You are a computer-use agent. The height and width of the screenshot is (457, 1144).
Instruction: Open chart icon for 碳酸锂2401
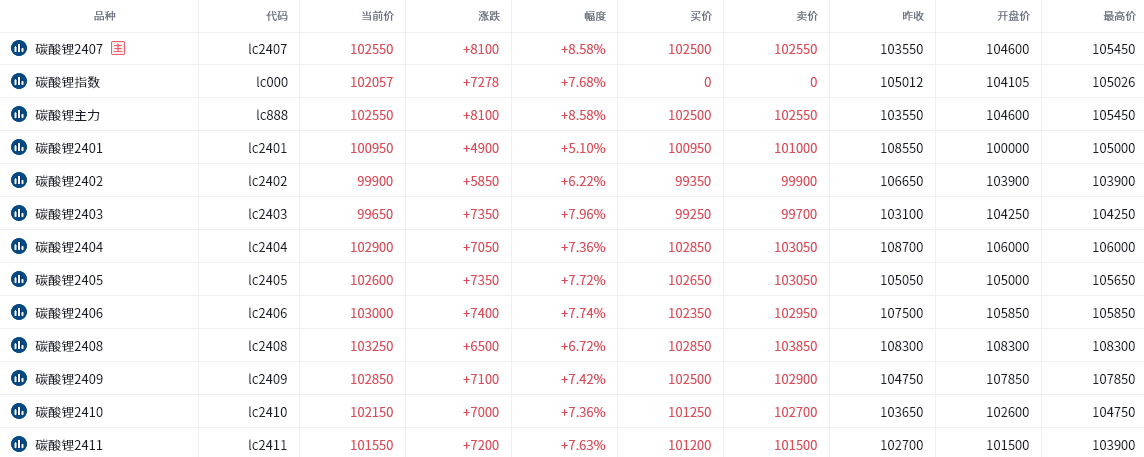19,147
